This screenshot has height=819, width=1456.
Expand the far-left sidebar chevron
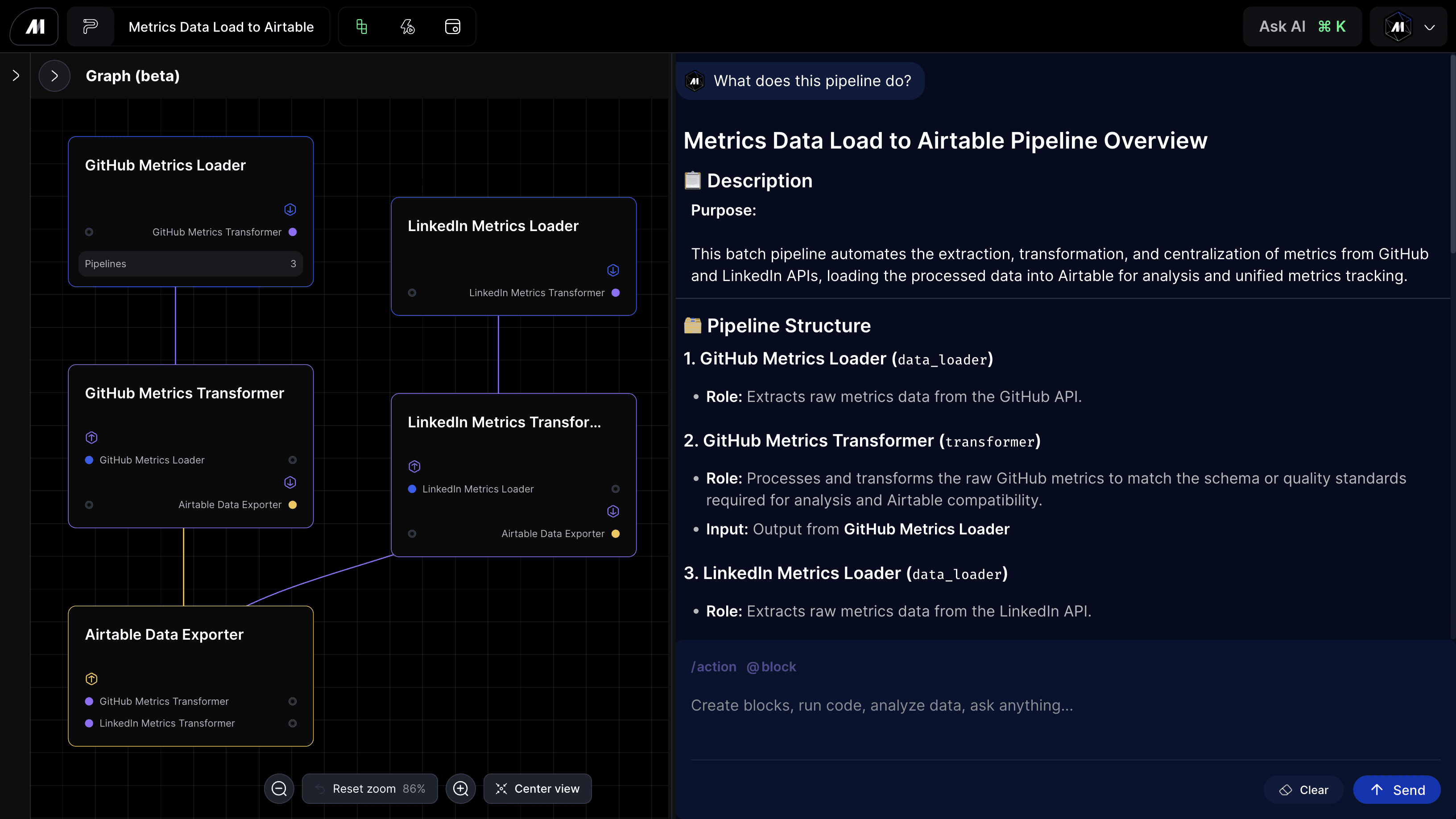pos(16,75)
